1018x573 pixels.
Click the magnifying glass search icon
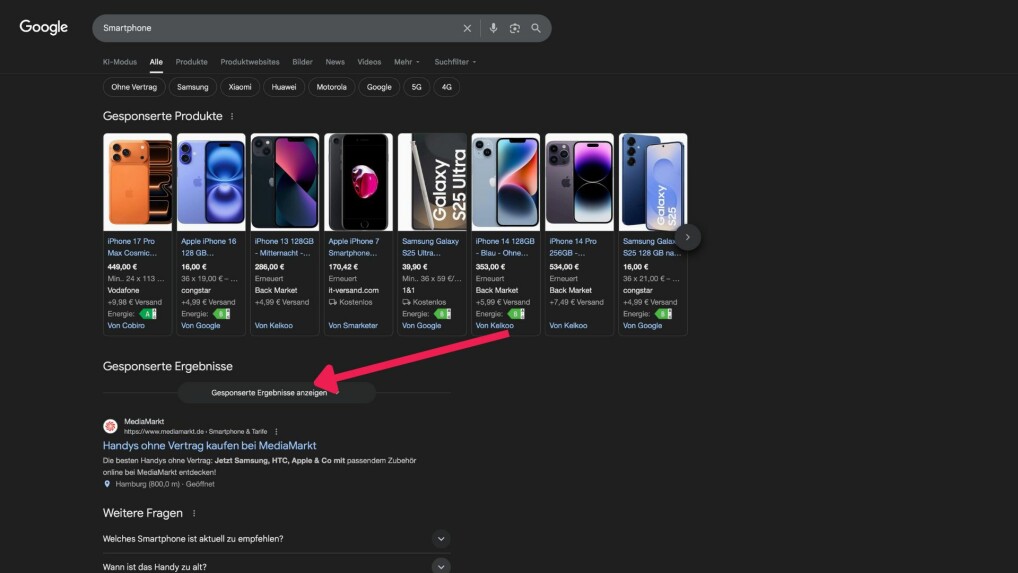click(x=536, y=28)
